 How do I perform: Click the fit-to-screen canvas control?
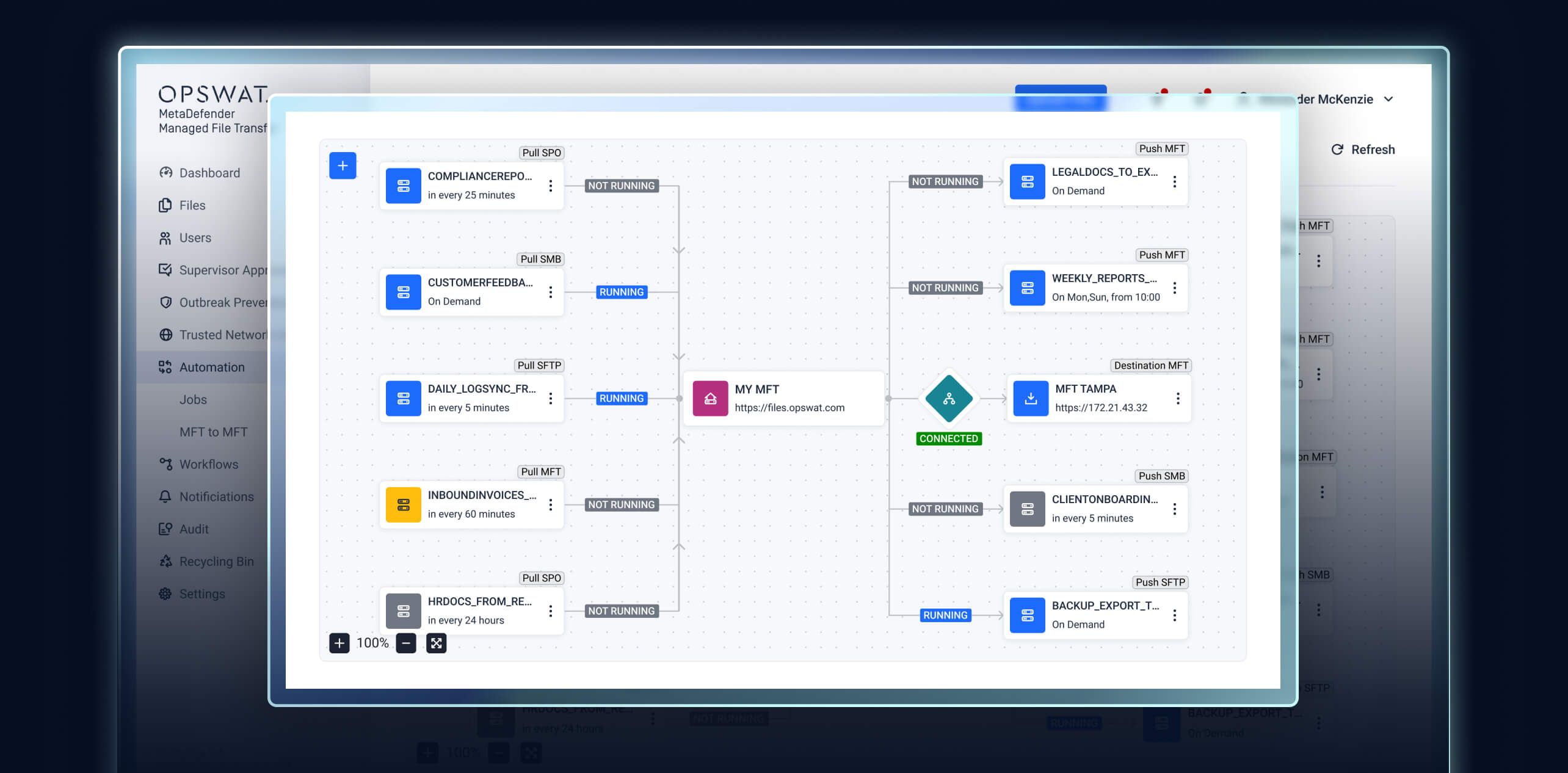(436, 642)
